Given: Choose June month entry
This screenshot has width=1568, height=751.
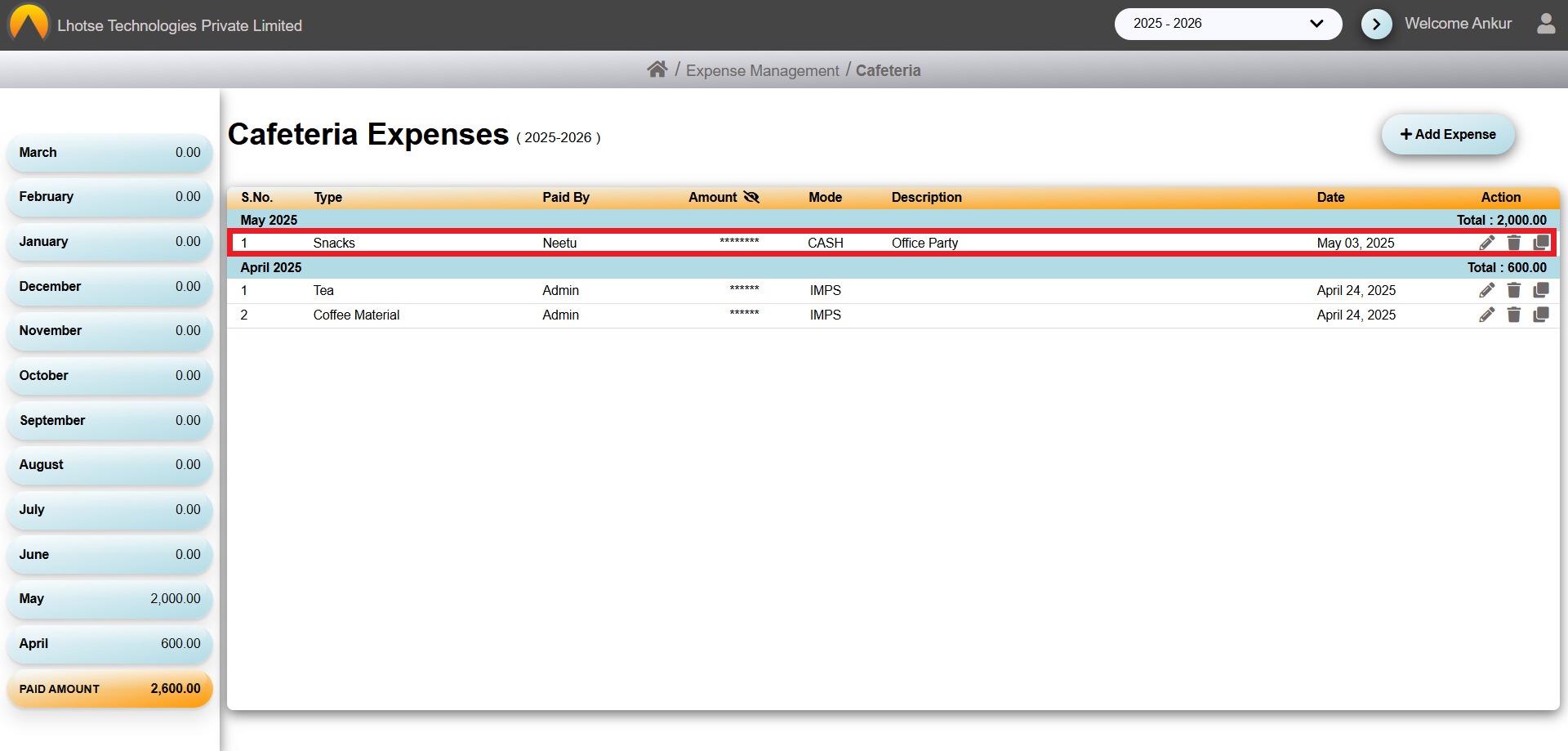Looking at the screenshot, I should click(109, 555).
